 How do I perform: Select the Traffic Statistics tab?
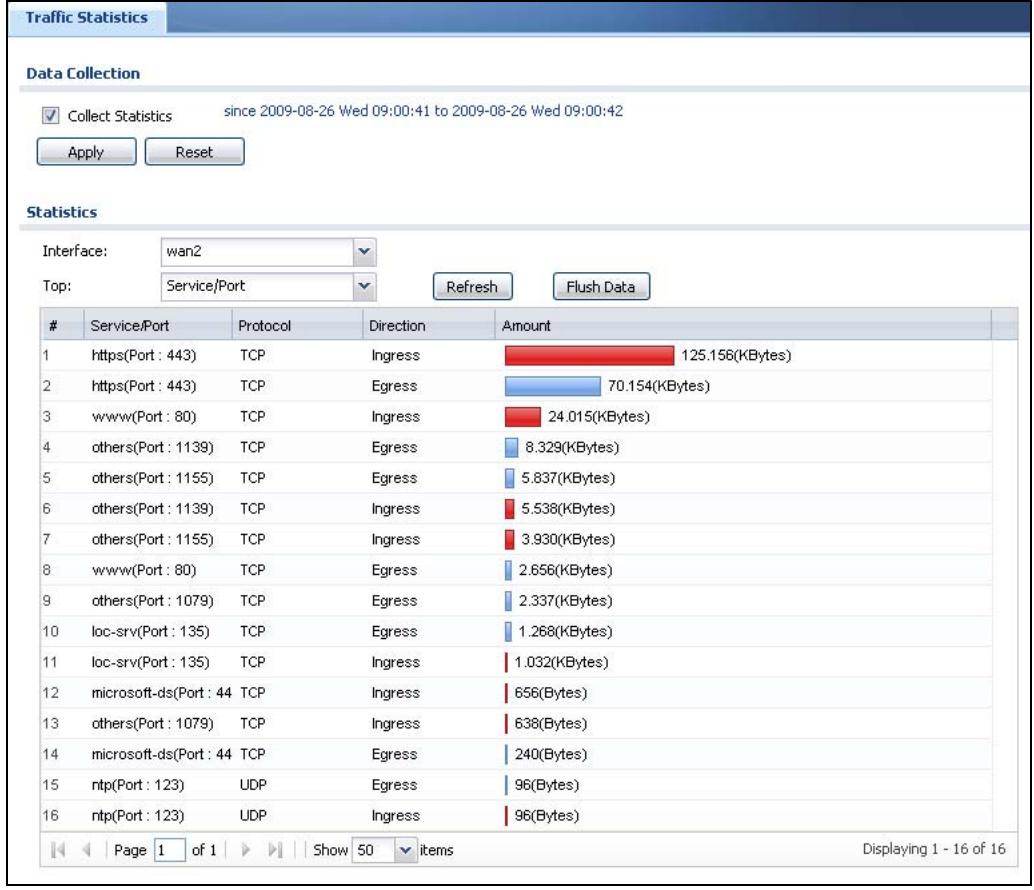coord(86,18)
